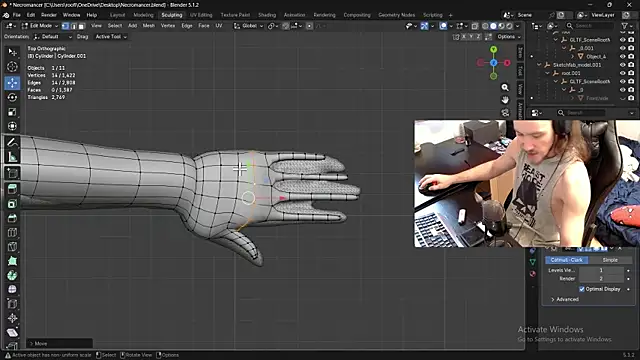
Task: Click the outliner search field
Action: 589,26
